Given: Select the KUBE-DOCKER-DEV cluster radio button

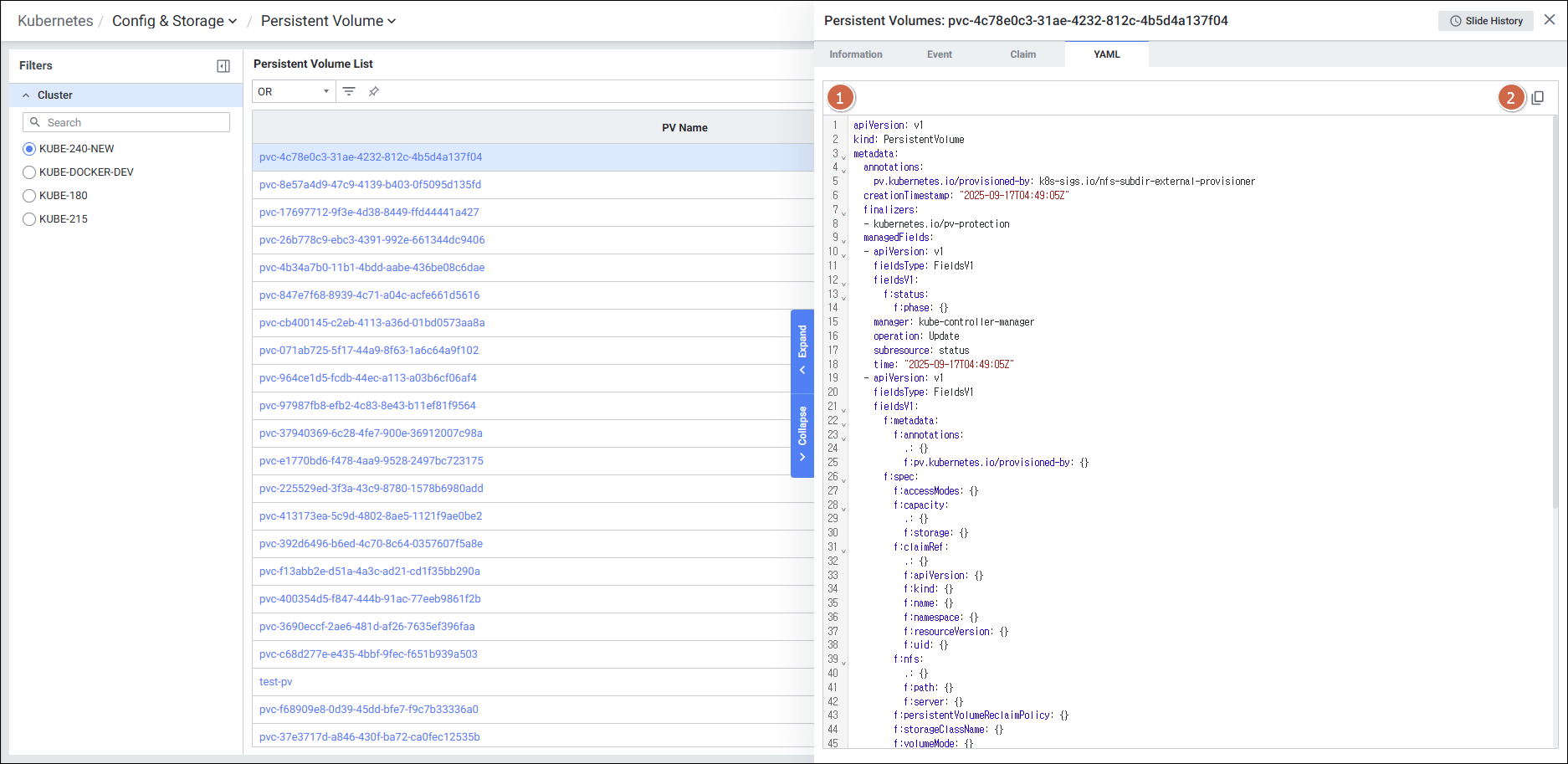Looking at the screenshot, I should pos(29,172).
